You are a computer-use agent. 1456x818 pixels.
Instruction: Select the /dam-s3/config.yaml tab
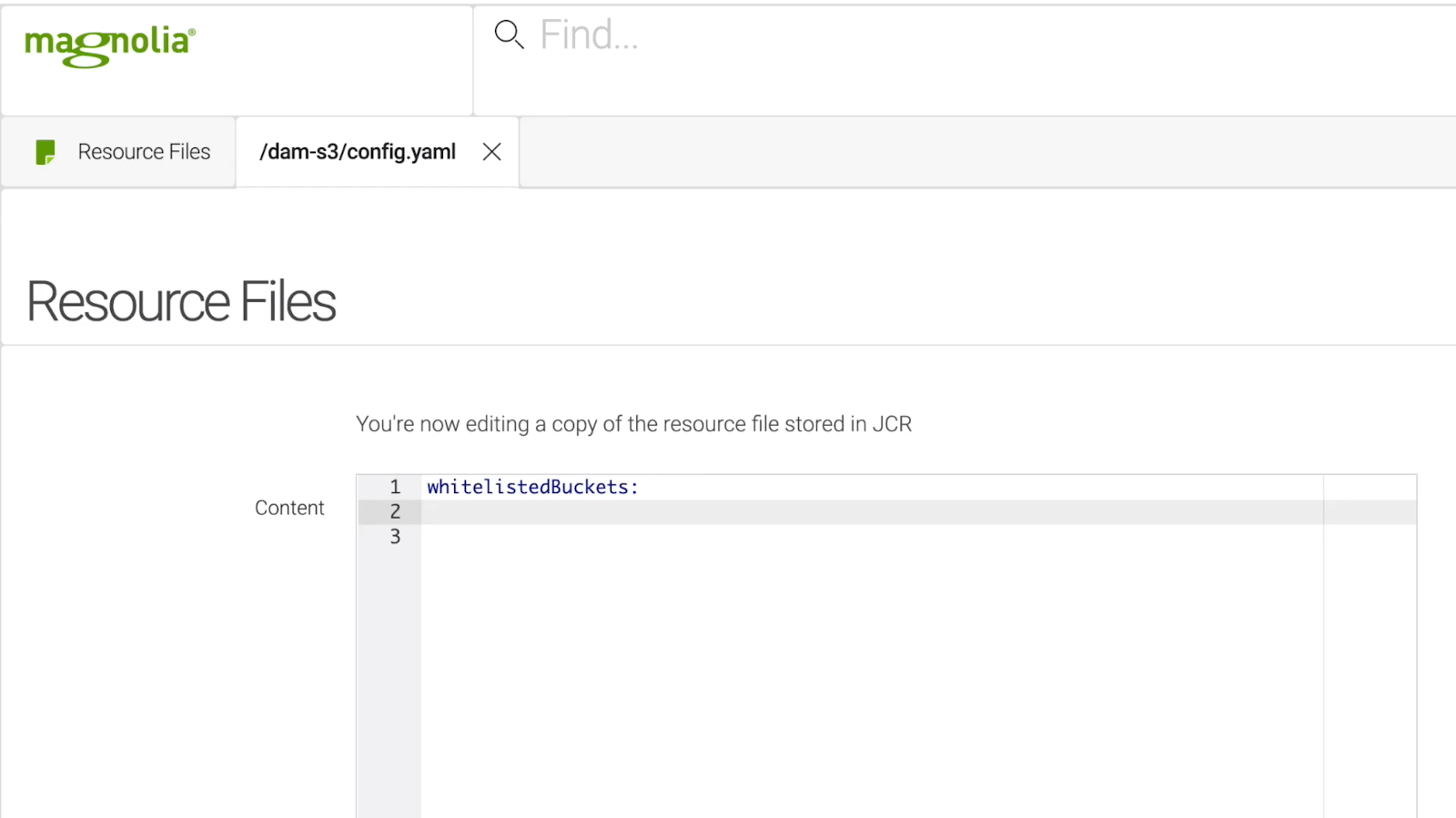357,152
